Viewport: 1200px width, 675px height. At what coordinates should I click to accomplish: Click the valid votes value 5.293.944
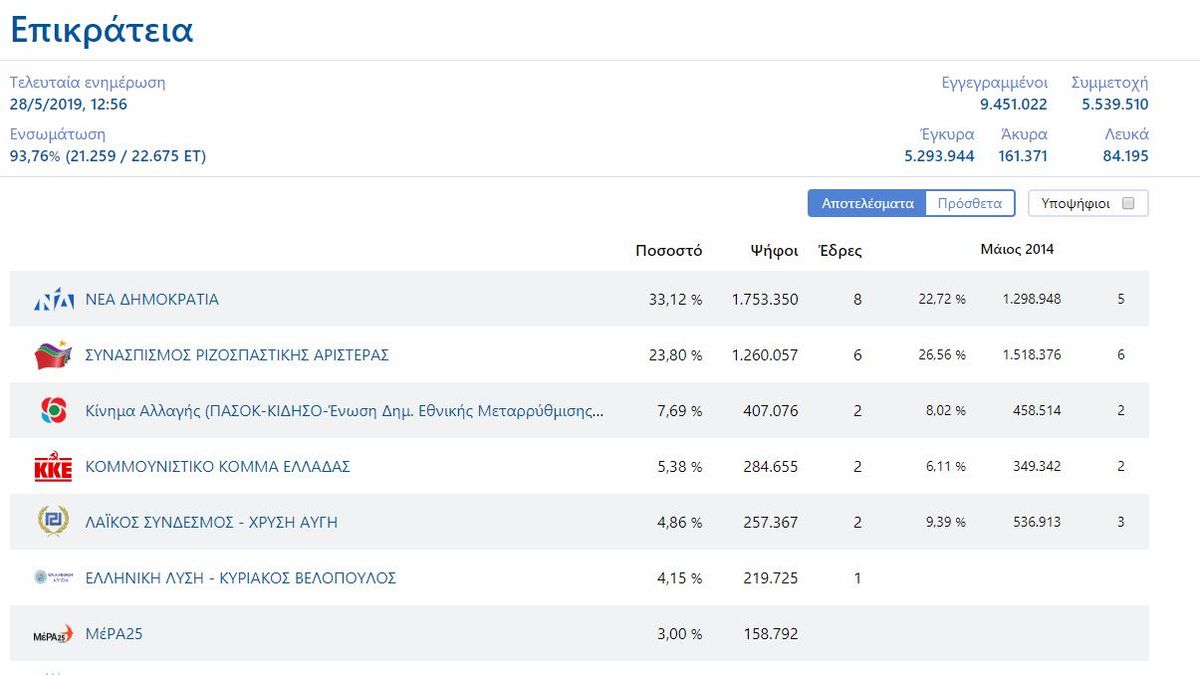[939, 156]
